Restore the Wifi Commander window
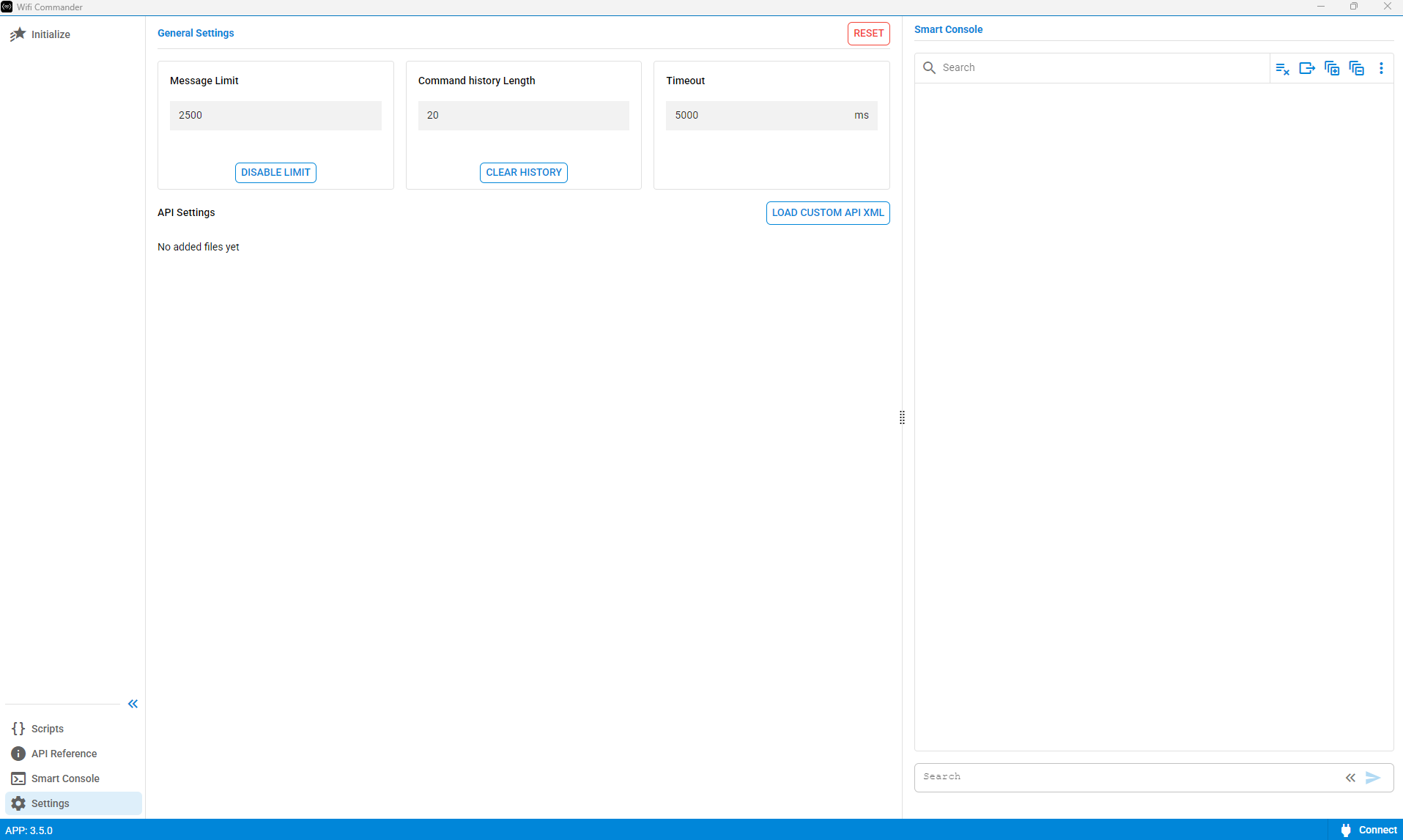 [1354, 7]
